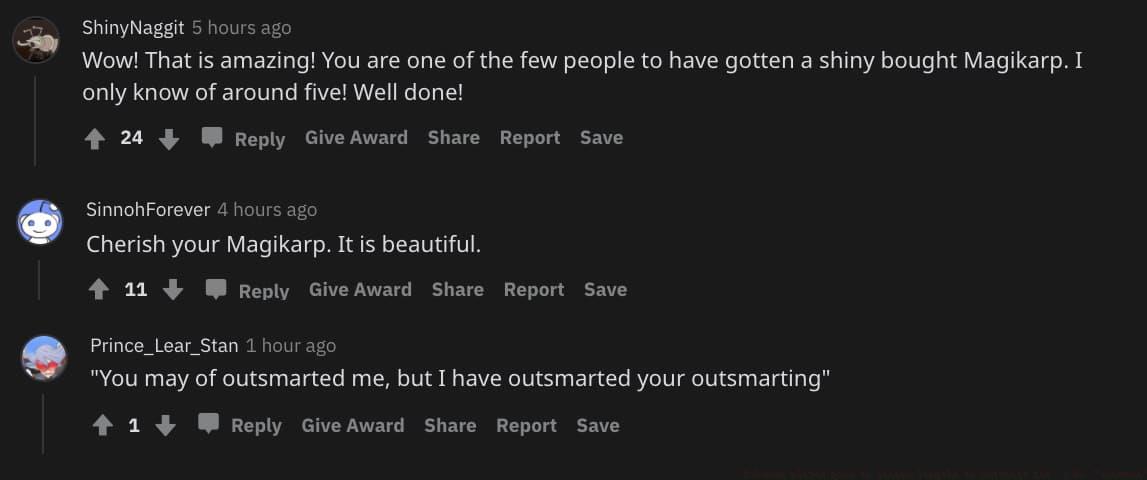The height and width of the screenshot is (480, 1147).
Task: Click ShinyNaggit's avatar thumbnail
Action: (36, 40)
